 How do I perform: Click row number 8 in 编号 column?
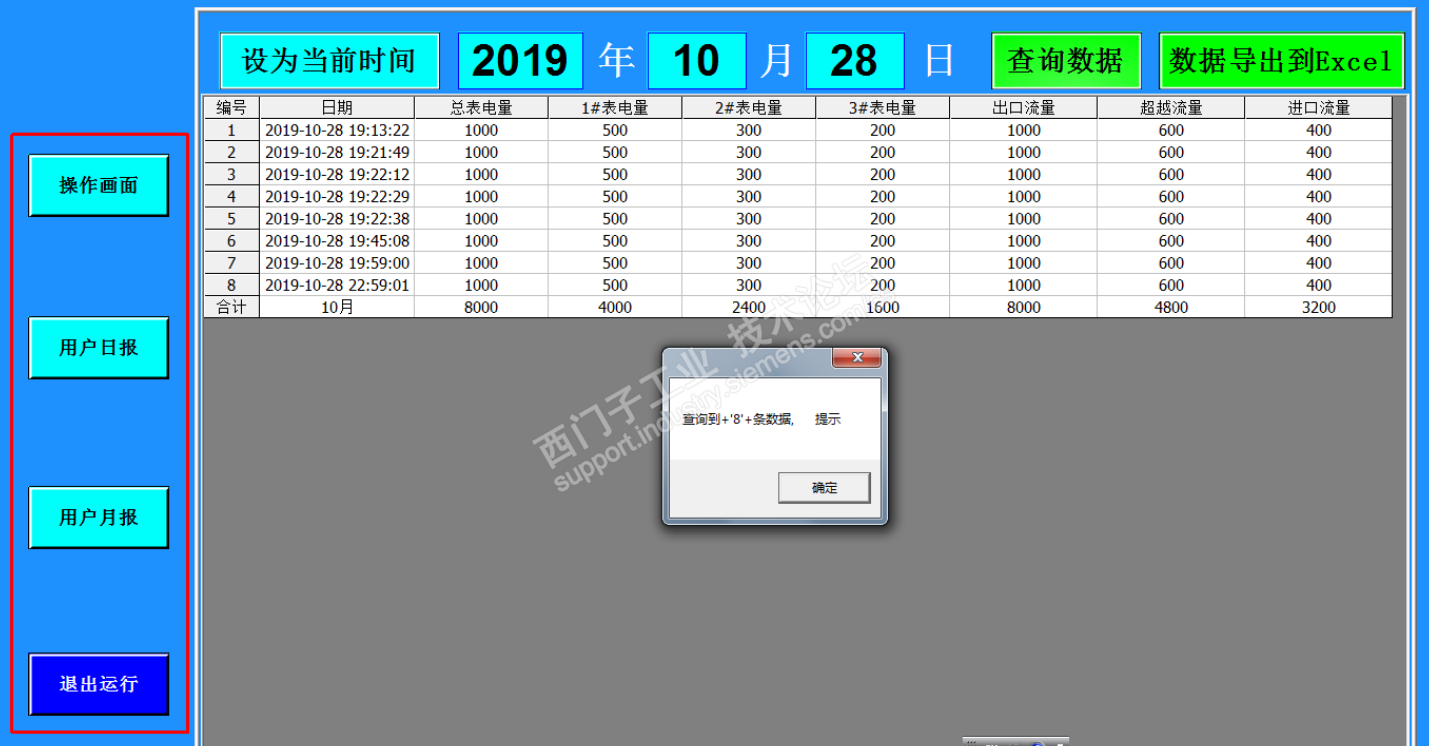click(x=232, y=284)
